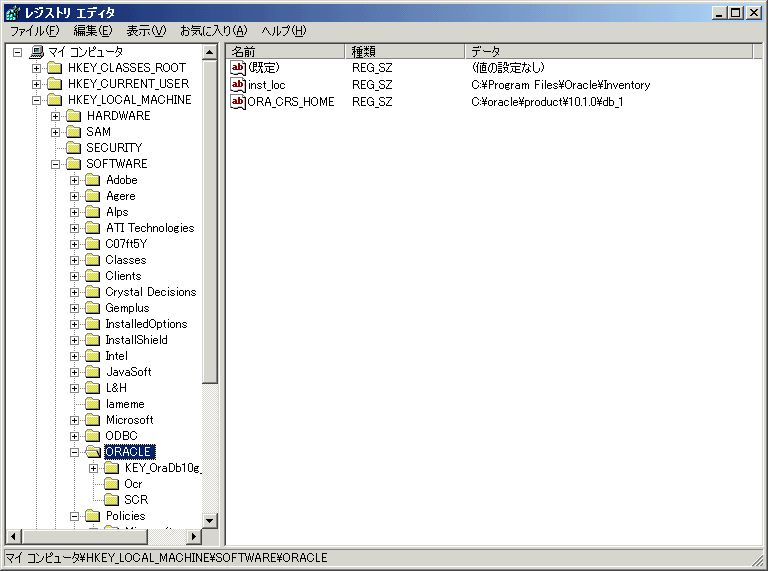
Task: Click the HKEY_CLASSES_ROOT folder icon
Action: tap(54, 68)
